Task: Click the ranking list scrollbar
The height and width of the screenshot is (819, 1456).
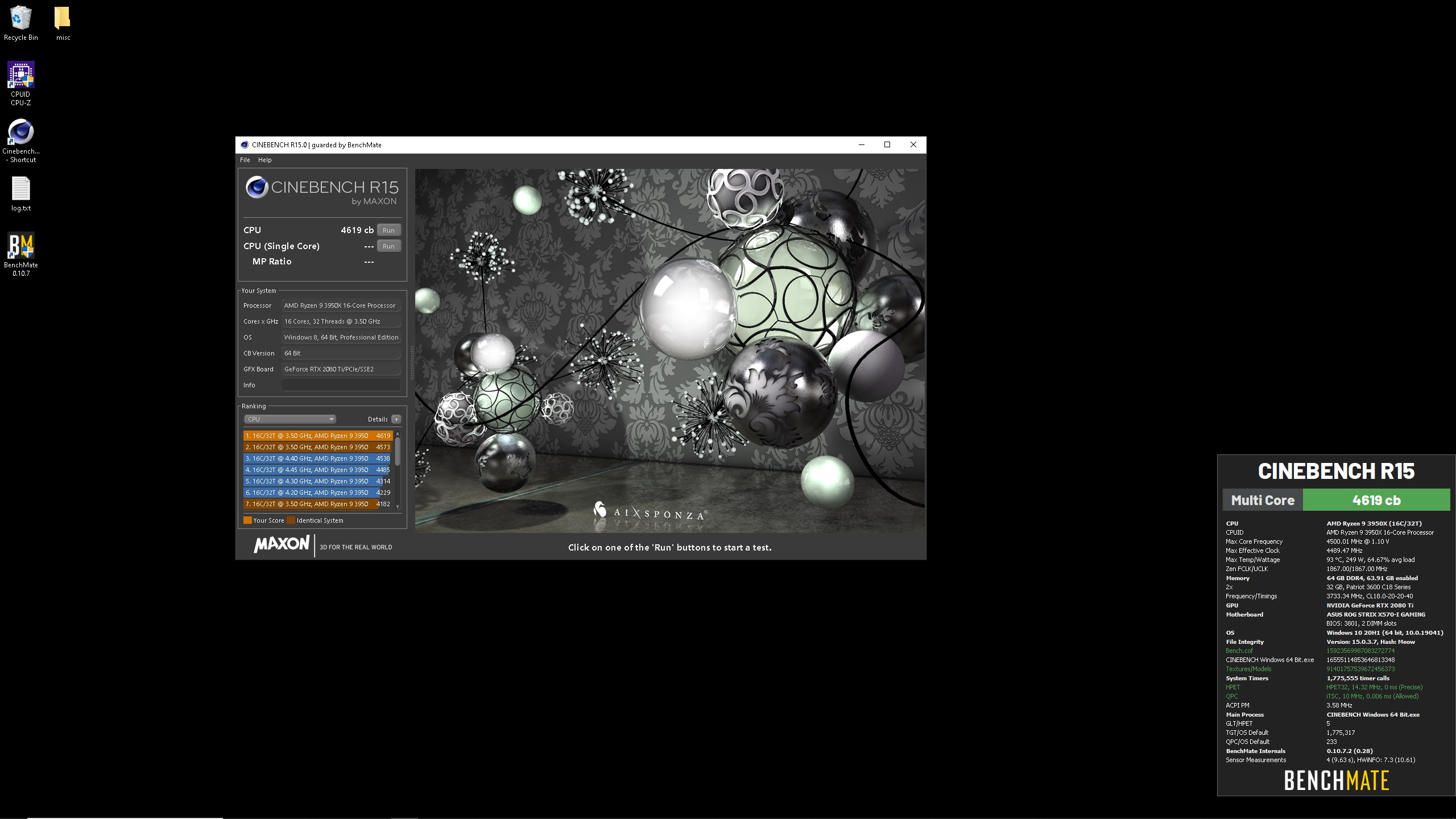Action: tap(398, 452)
